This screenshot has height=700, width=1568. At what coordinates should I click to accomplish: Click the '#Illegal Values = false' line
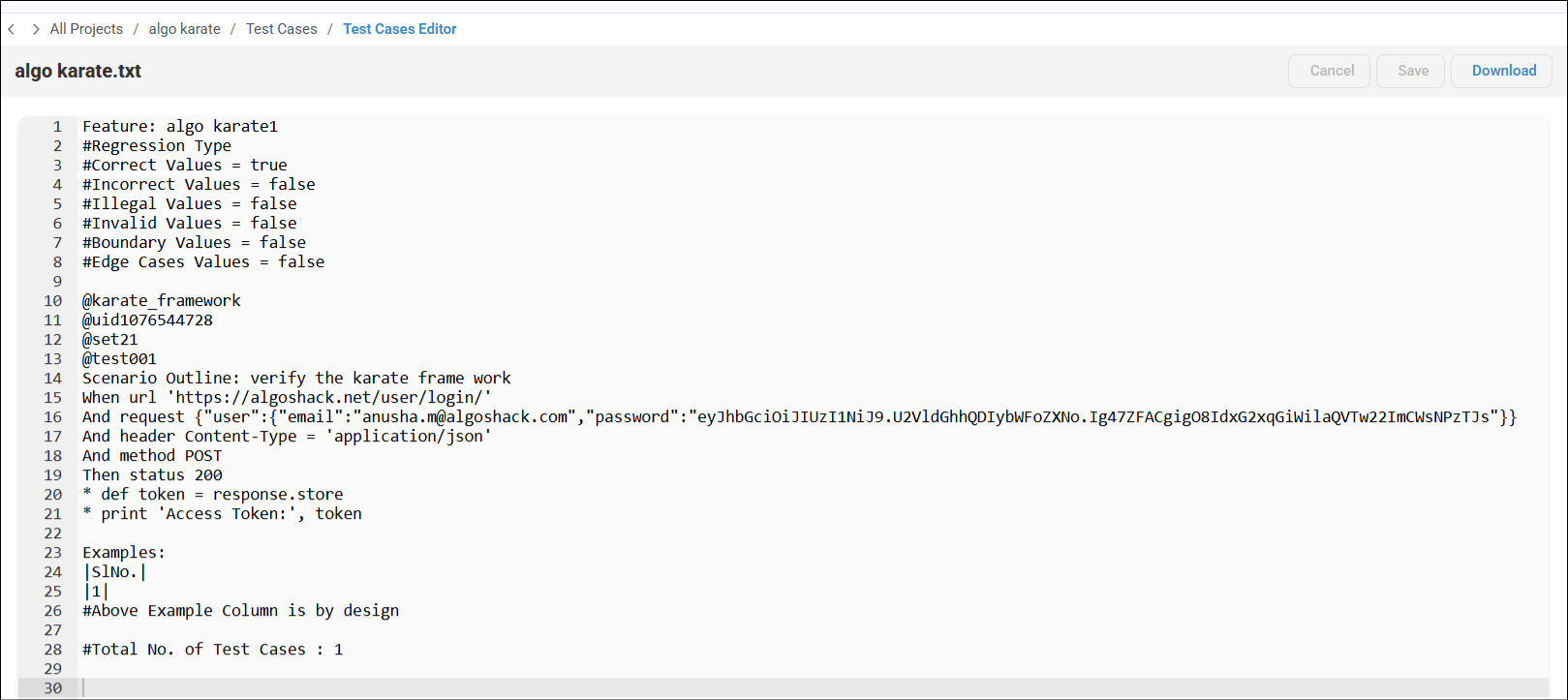[190, 203]
